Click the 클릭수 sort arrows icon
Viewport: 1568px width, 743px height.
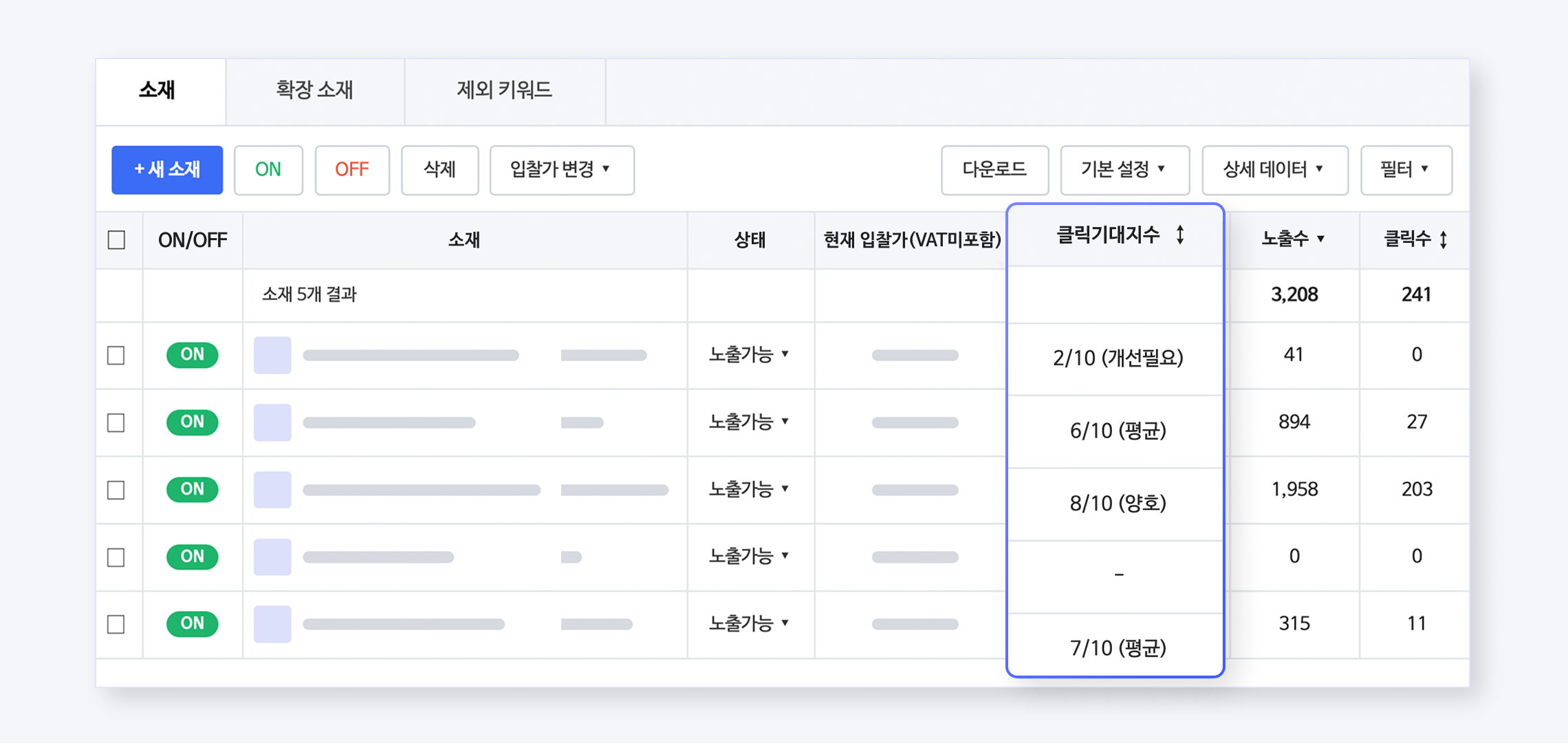pyautogui.click(x=1444, y=239)
